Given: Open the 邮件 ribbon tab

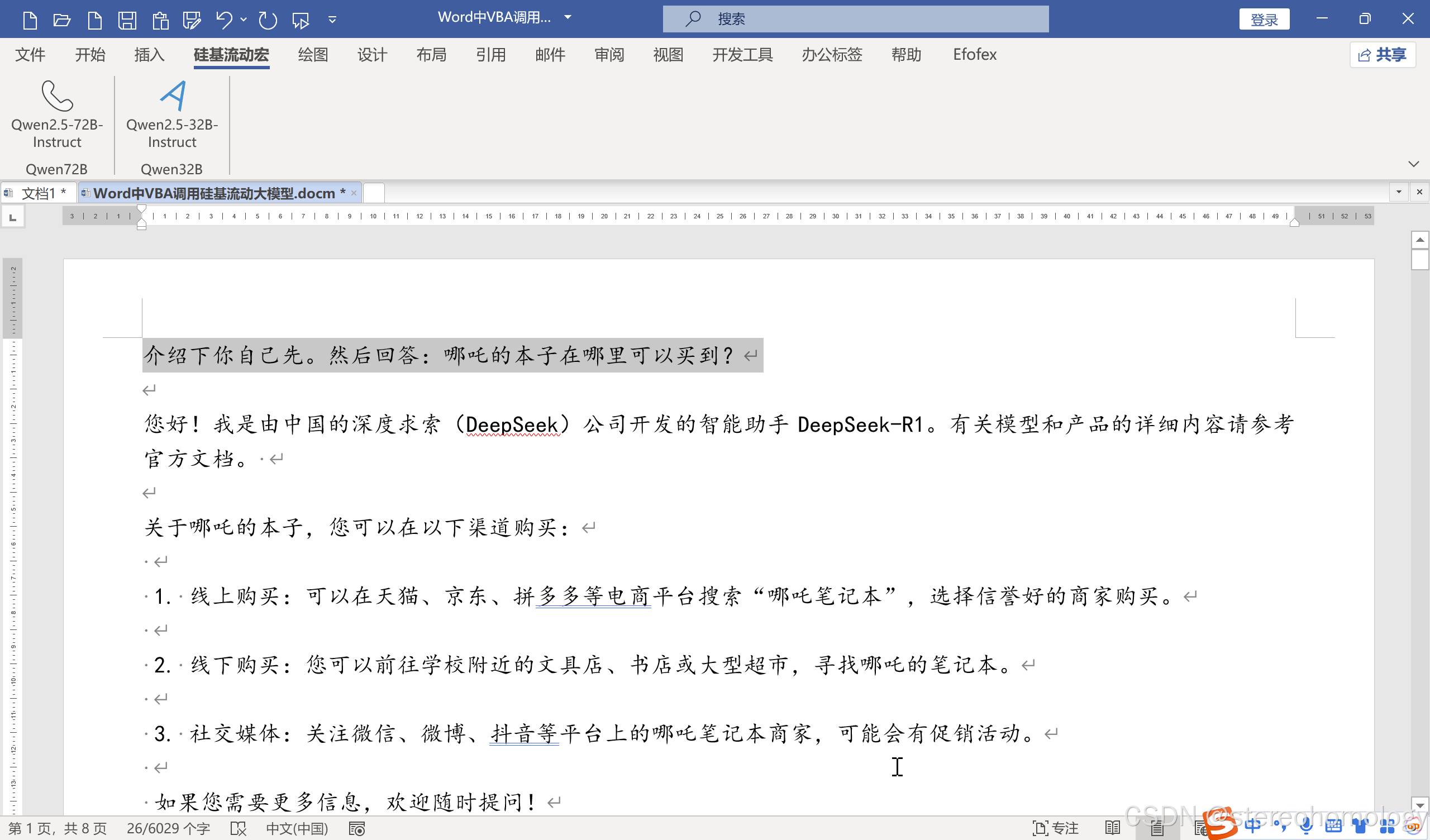Looking at the screenshot, I should point(550,55).
